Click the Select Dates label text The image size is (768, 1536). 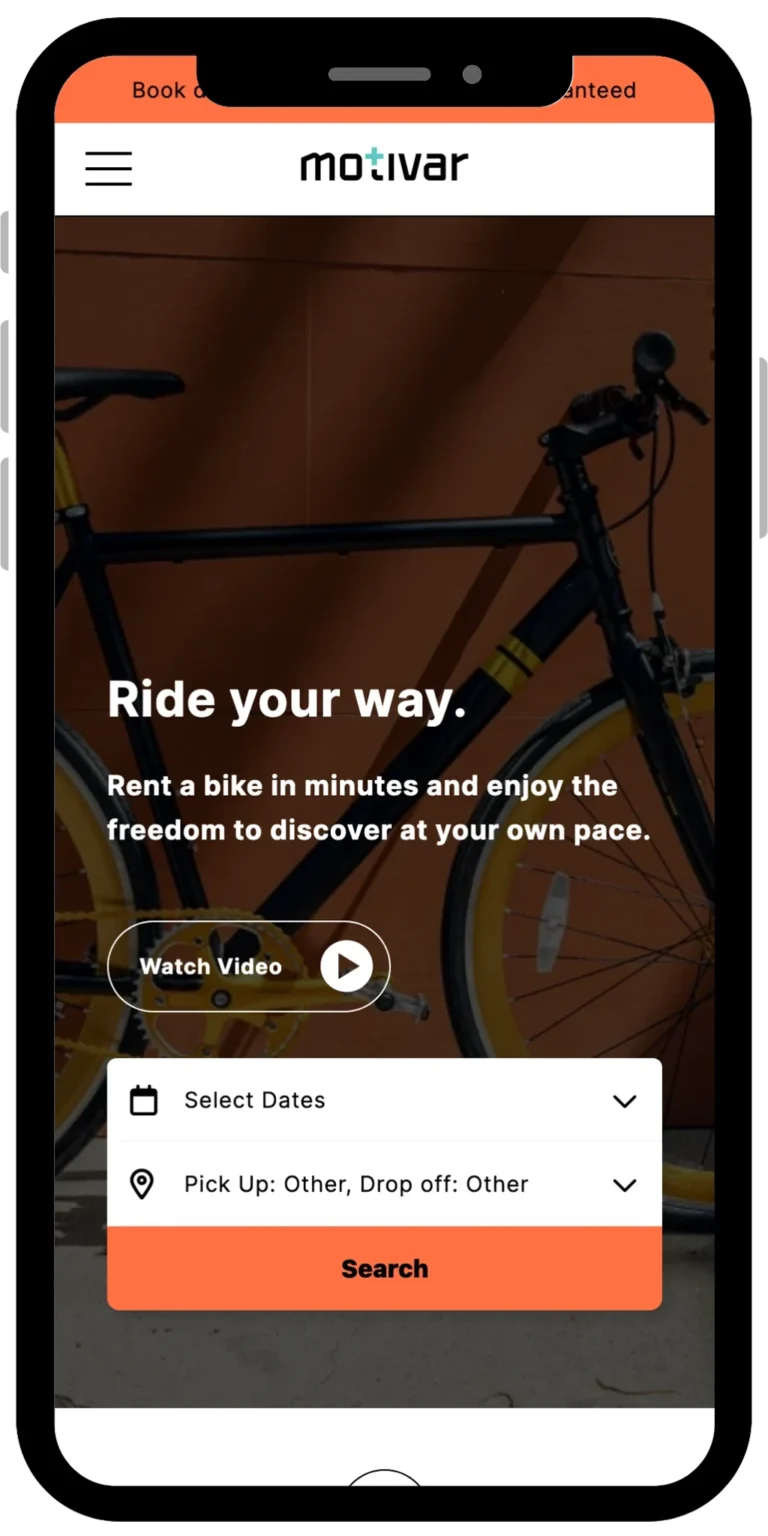pos(255,1100)
